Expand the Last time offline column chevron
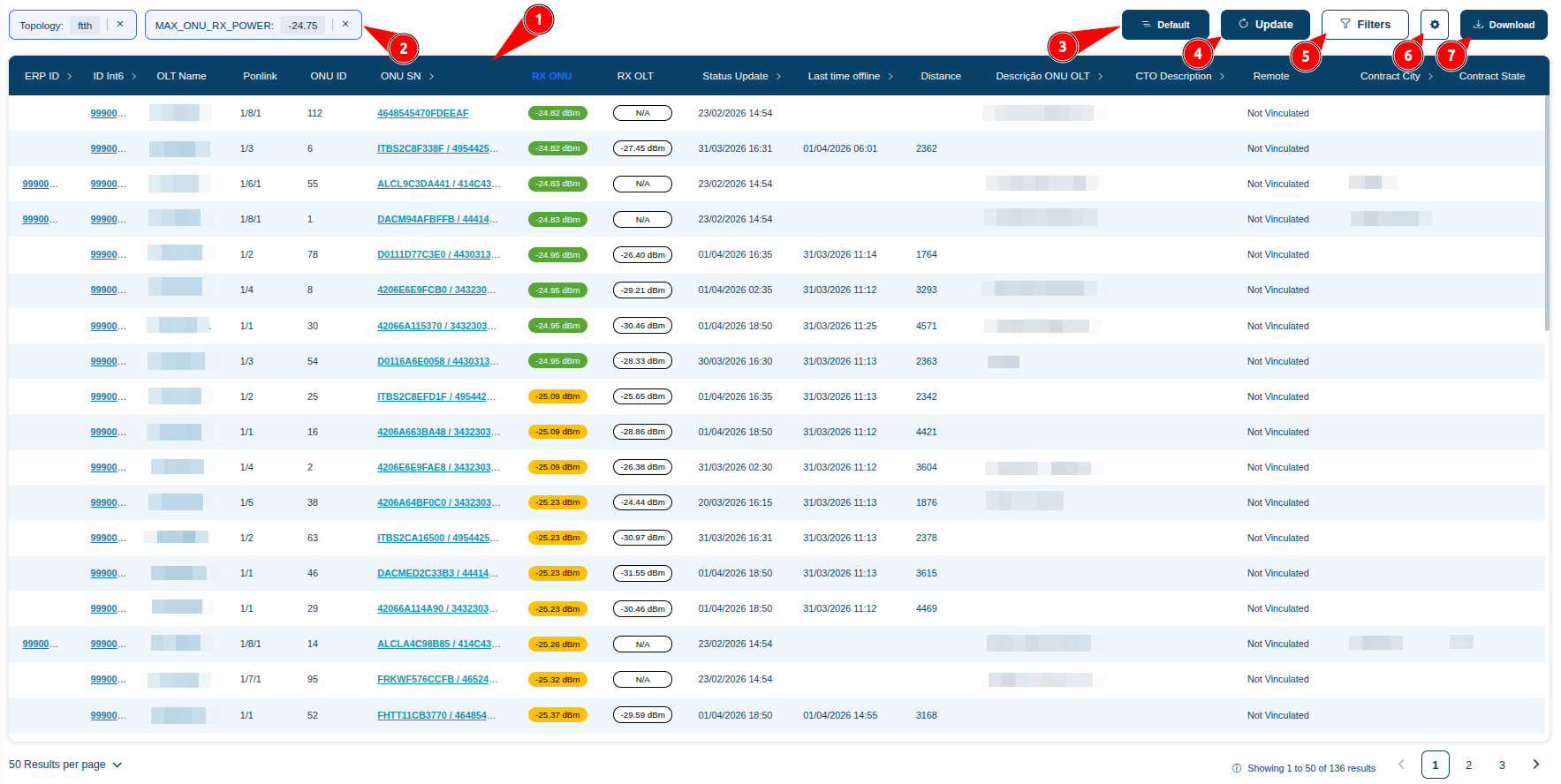 click(890, 77)
